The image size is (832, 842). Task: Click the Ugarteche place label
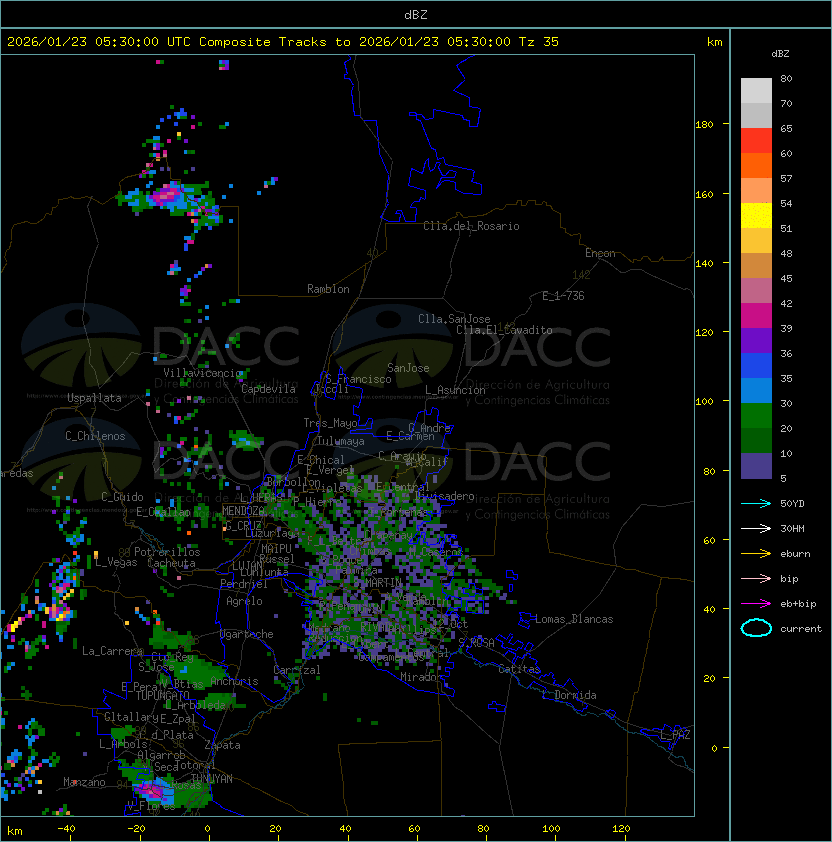pyautogui.click(x=247, y=634)
